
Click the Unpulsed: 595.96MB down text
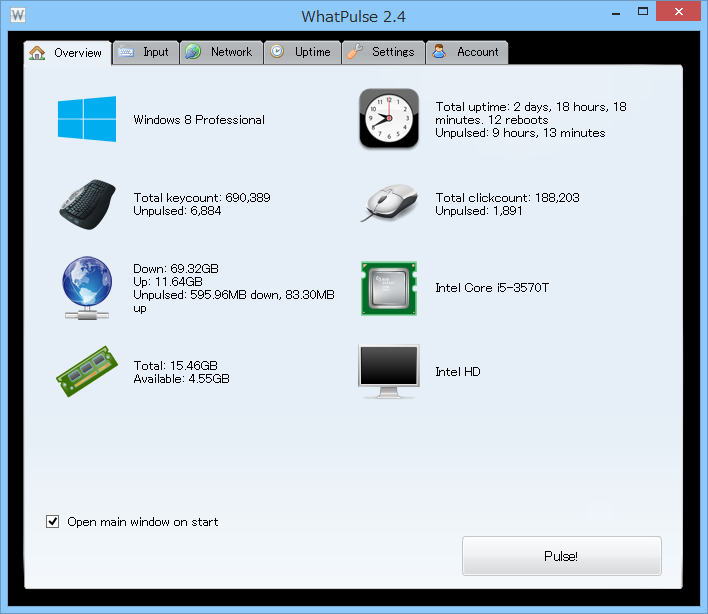click(234, 301)
